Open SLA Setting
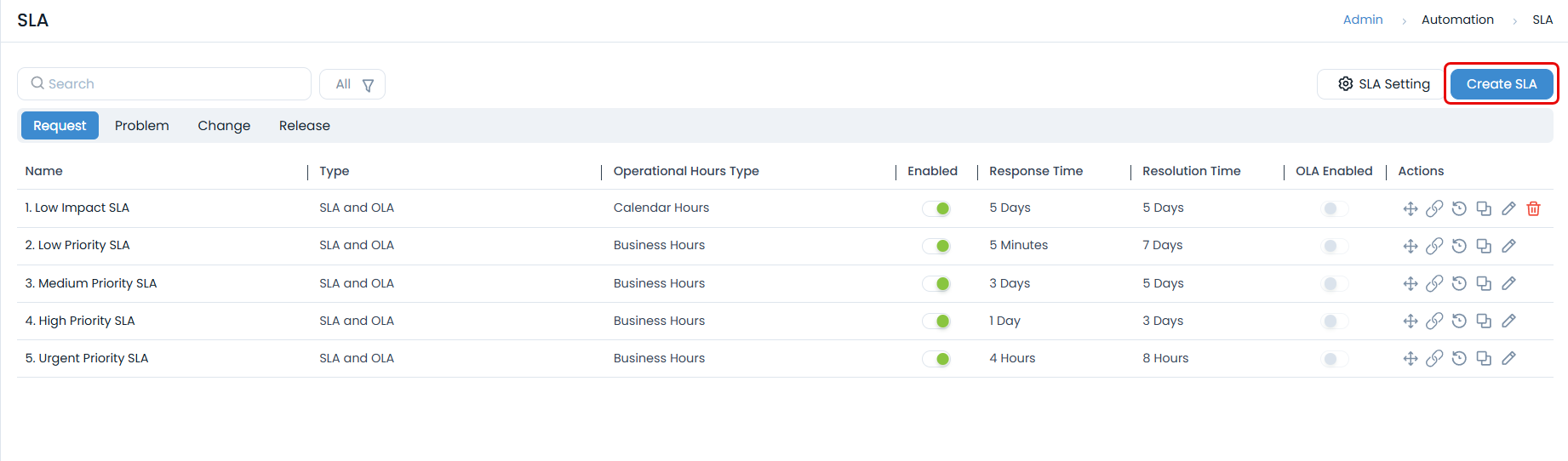The height and width of the screenshot is (461, 1568). pyautogui.click(x=1383, y=84)
